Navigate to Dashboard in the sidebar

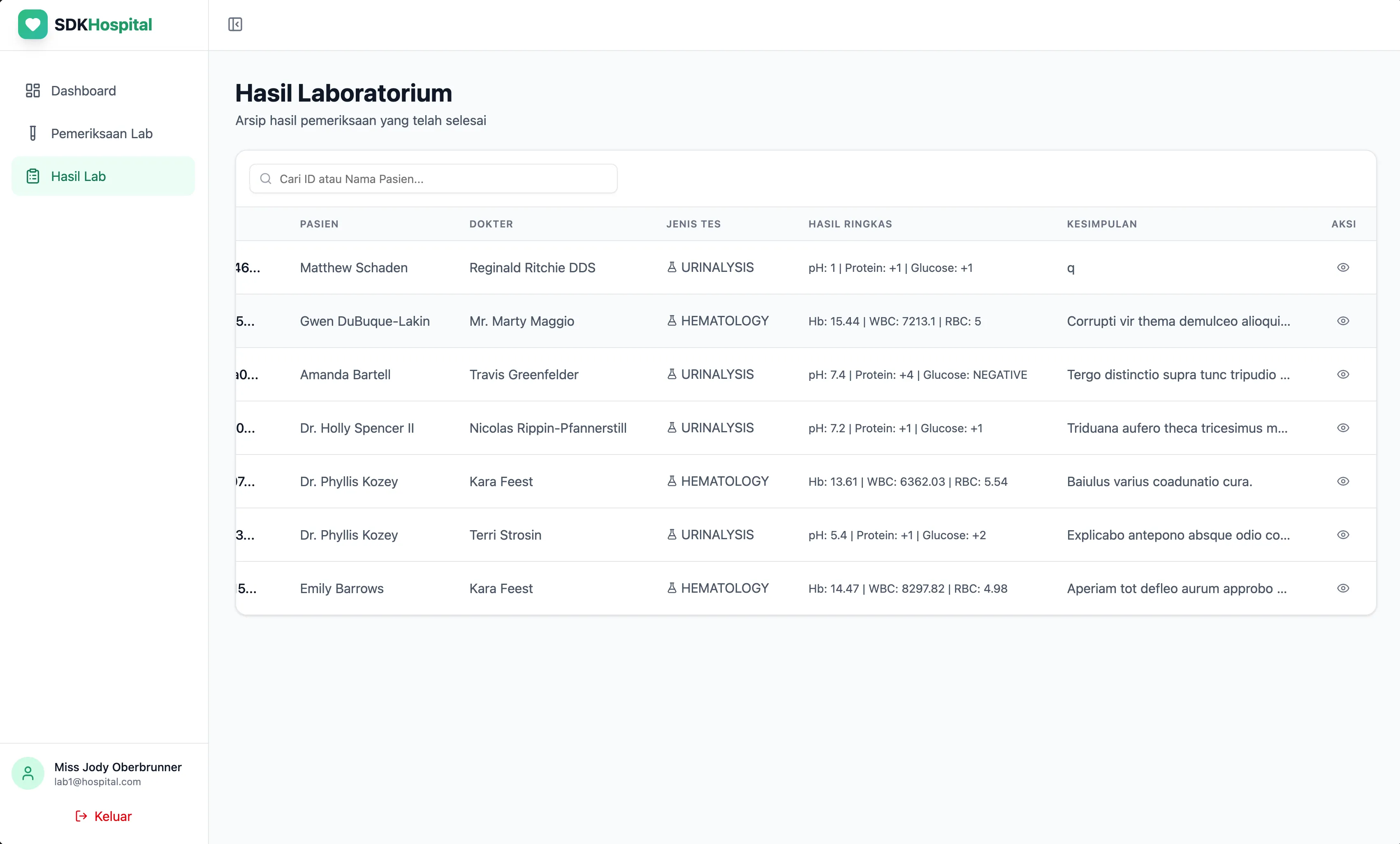[83, 90]
